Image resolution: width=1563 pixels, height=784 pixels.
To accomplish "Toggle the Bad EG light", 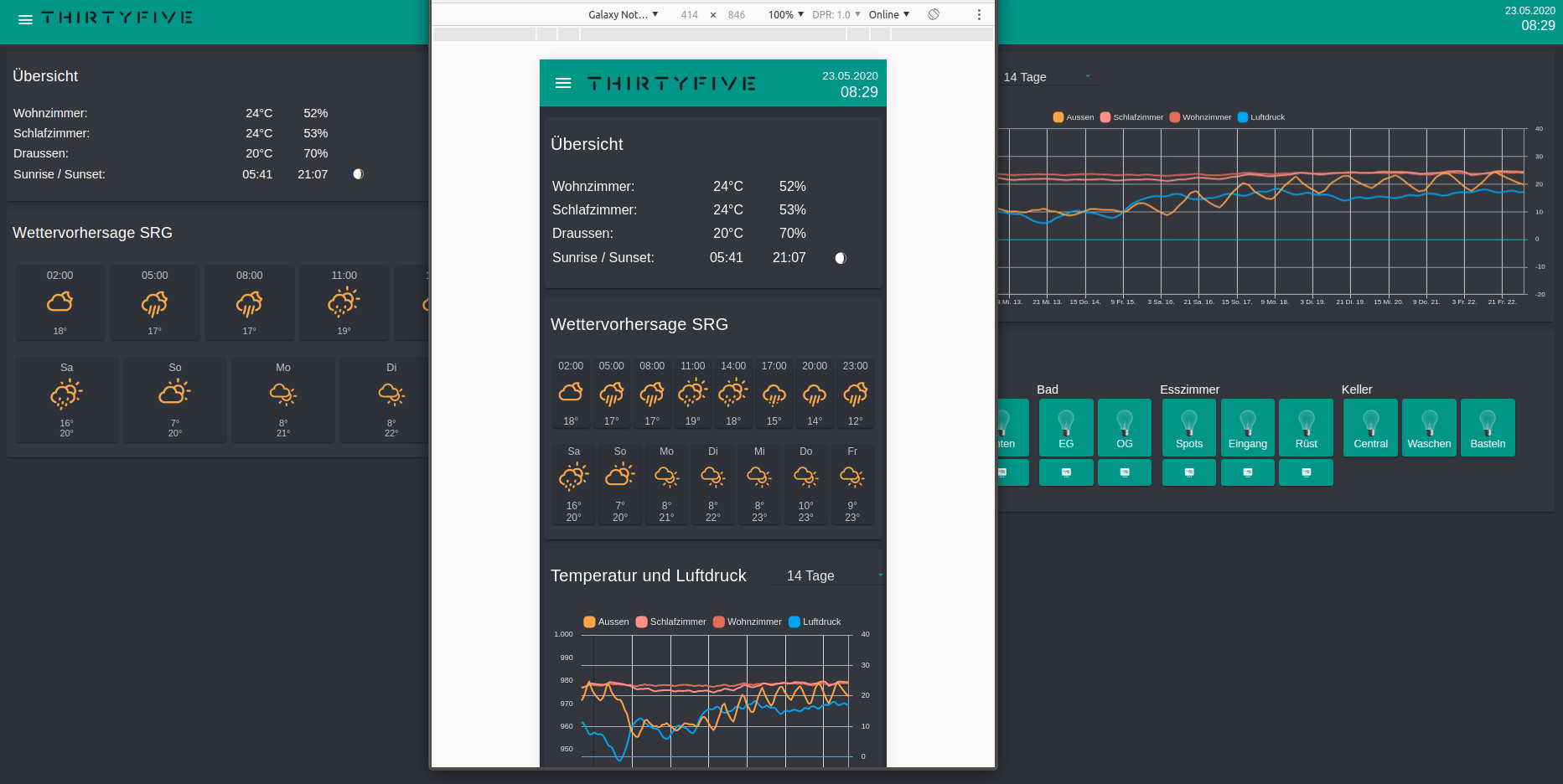I will (1066, 428).
